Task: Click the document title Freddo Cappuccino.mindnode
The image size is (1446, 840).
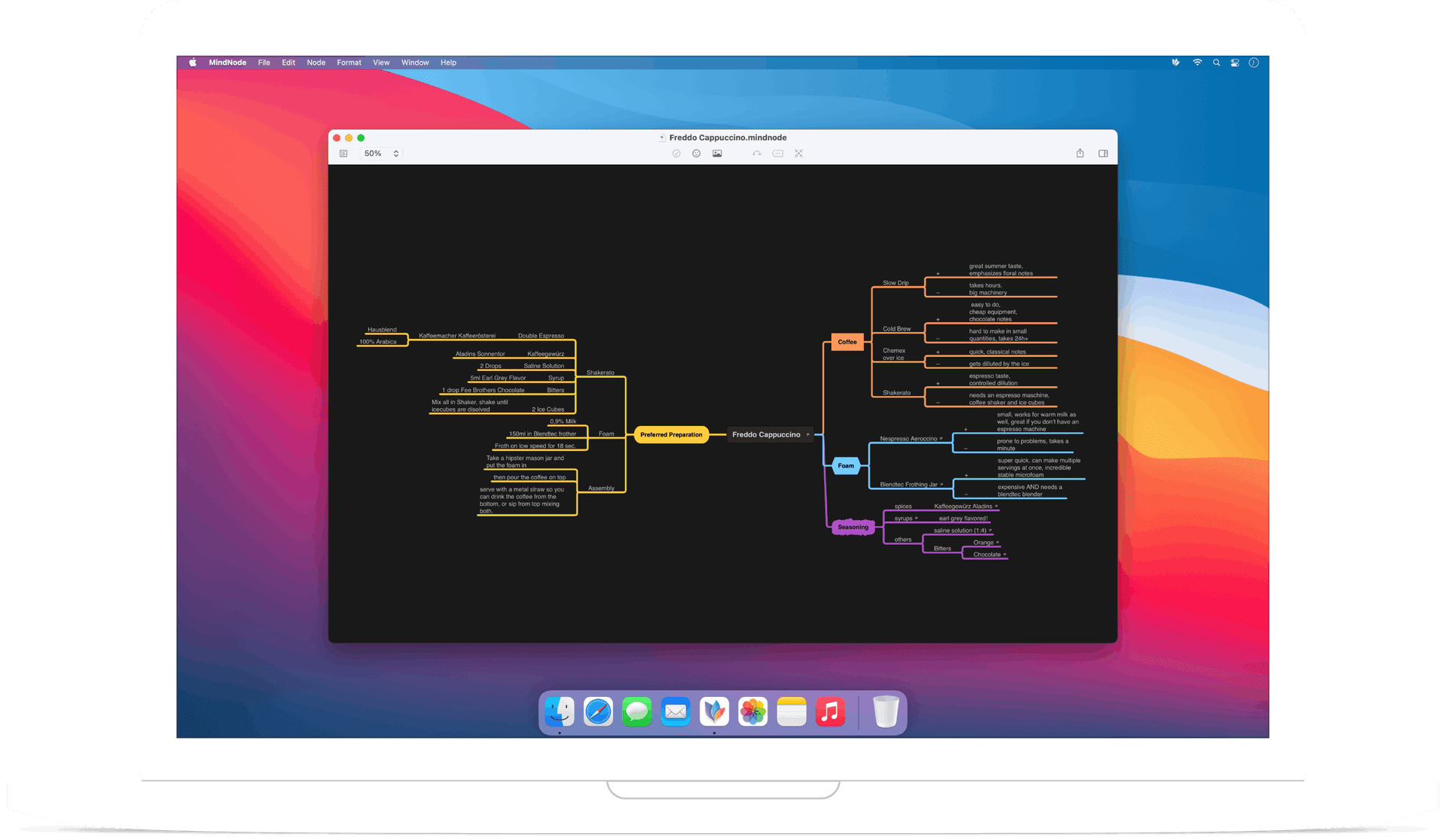Action: point(728,138)
